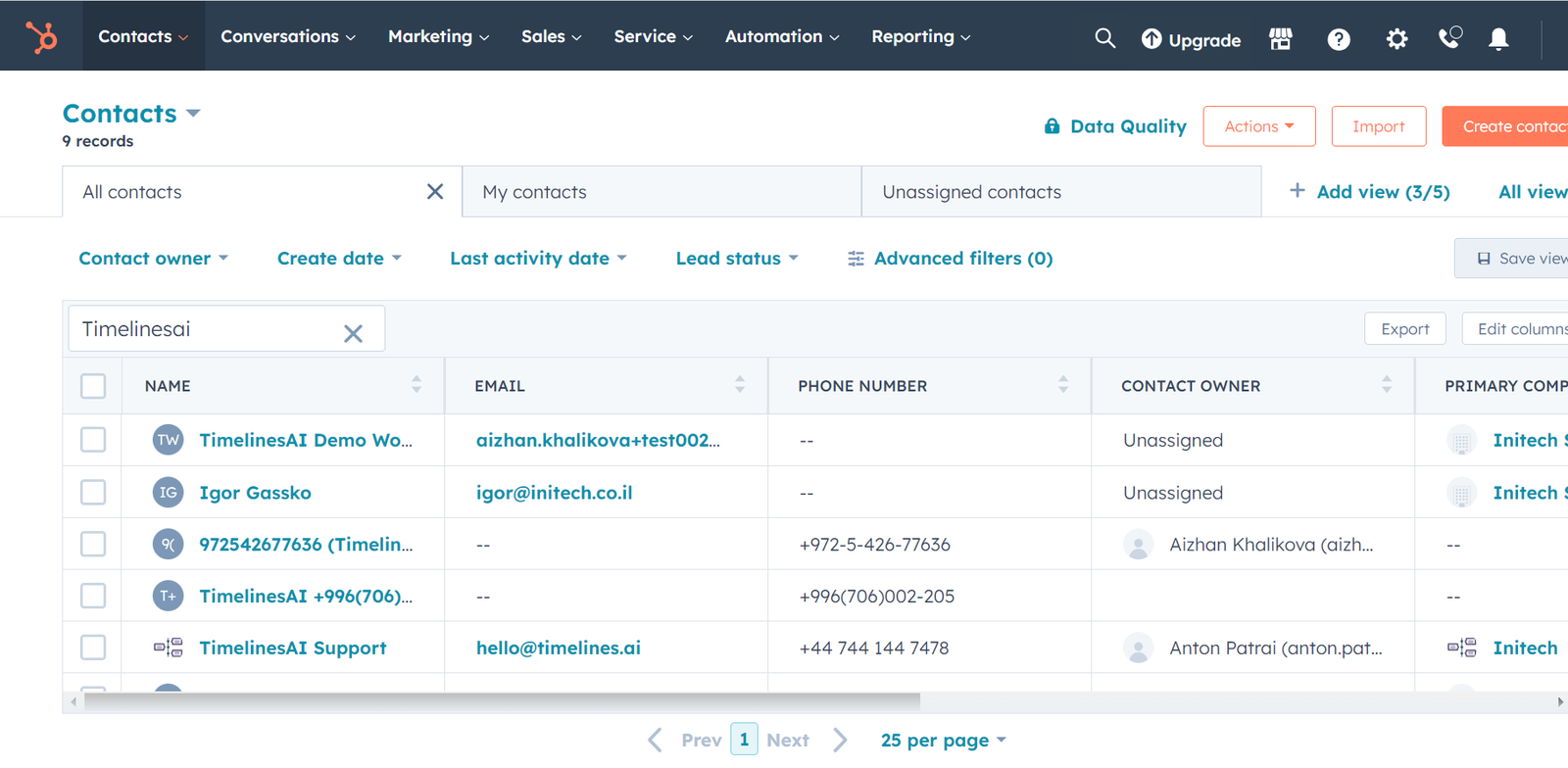Click the Add view plus icon

pyautogui.click(x=1297, y=191)
